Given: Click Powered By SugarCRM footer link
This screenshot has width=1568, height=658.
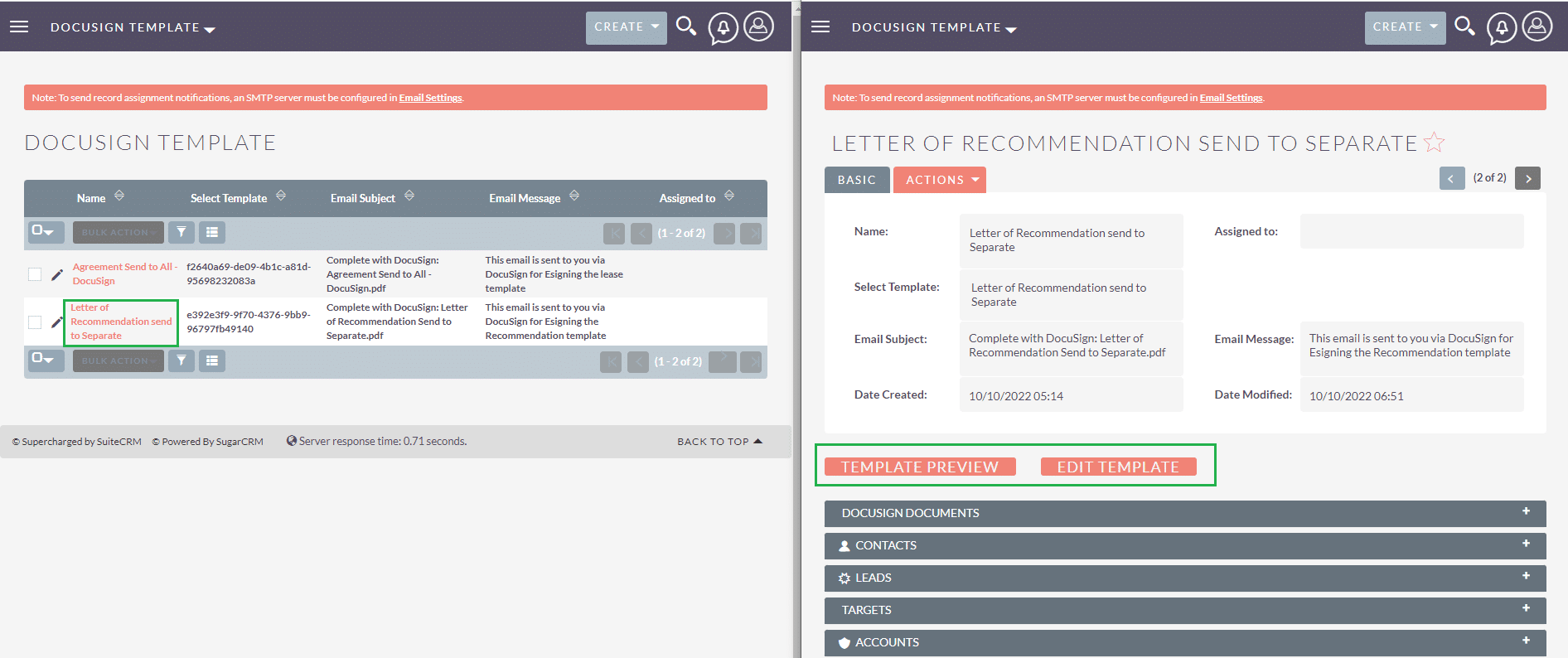Looking at the screenshot, I should 208,442.
